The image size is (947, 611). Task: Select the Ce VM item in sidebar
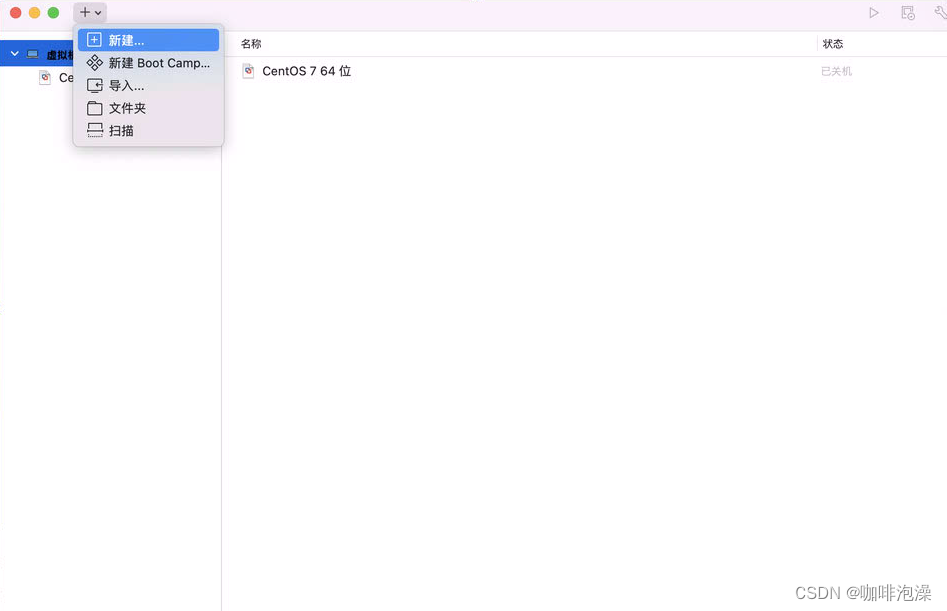coord(66,77)
